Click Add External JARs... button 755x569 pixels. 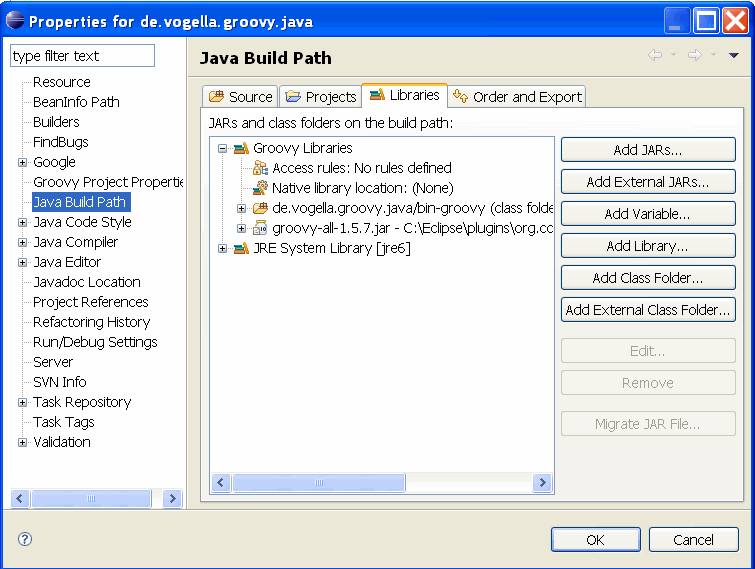648,181
